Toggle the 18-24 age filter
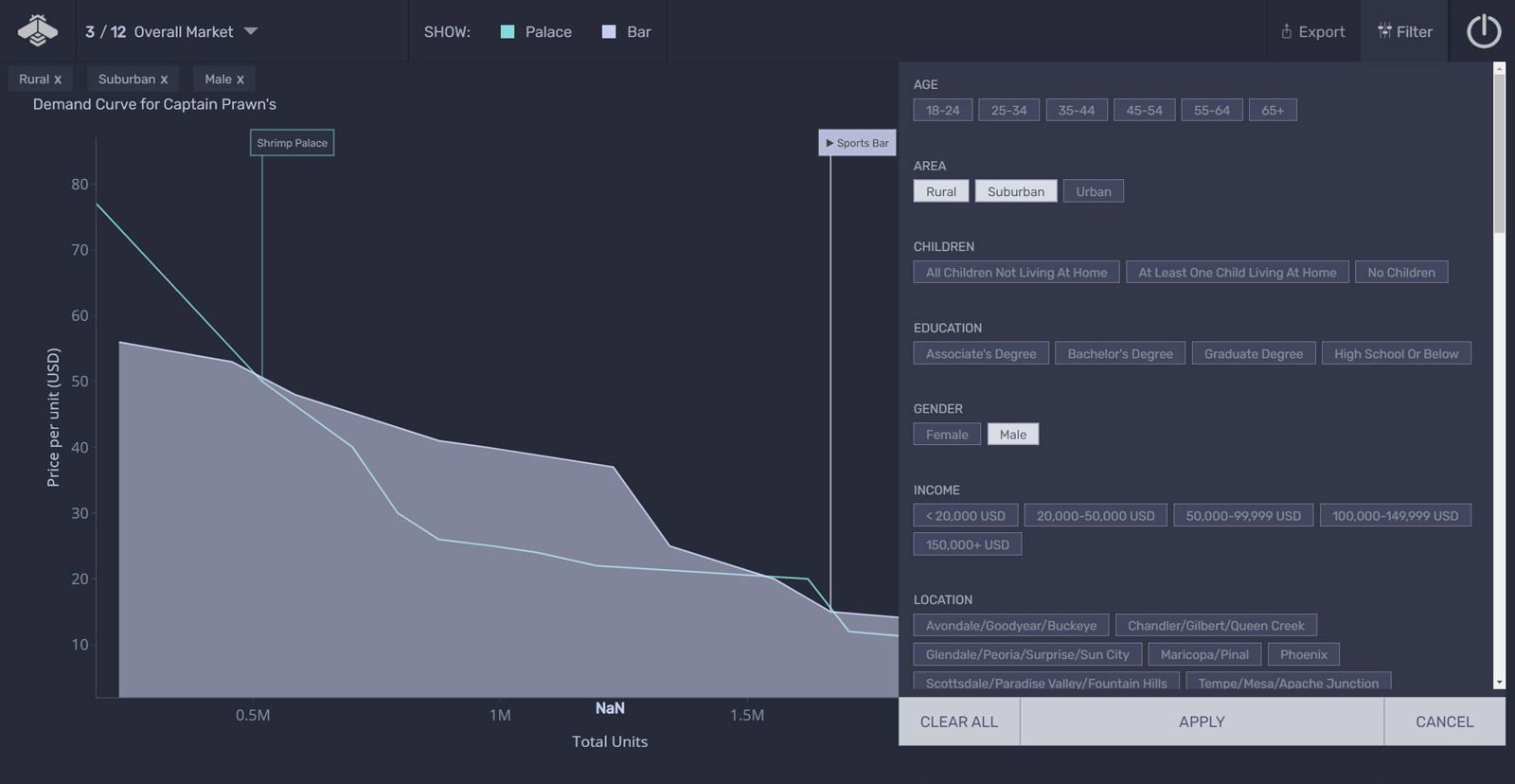Viewport: 1515px width, 784px height. 943,111
